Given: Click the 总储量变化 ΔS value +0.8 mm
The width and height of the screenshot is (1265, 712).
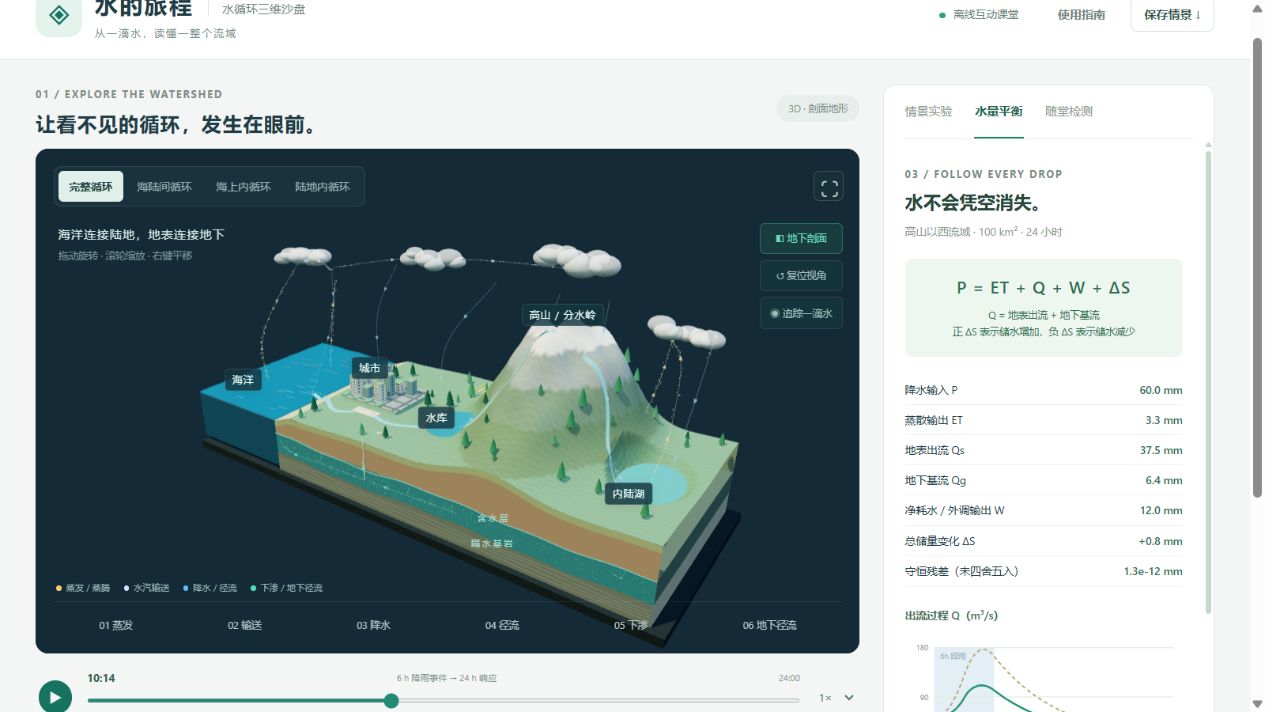Looking at the screenshot, I should 1161,541.
